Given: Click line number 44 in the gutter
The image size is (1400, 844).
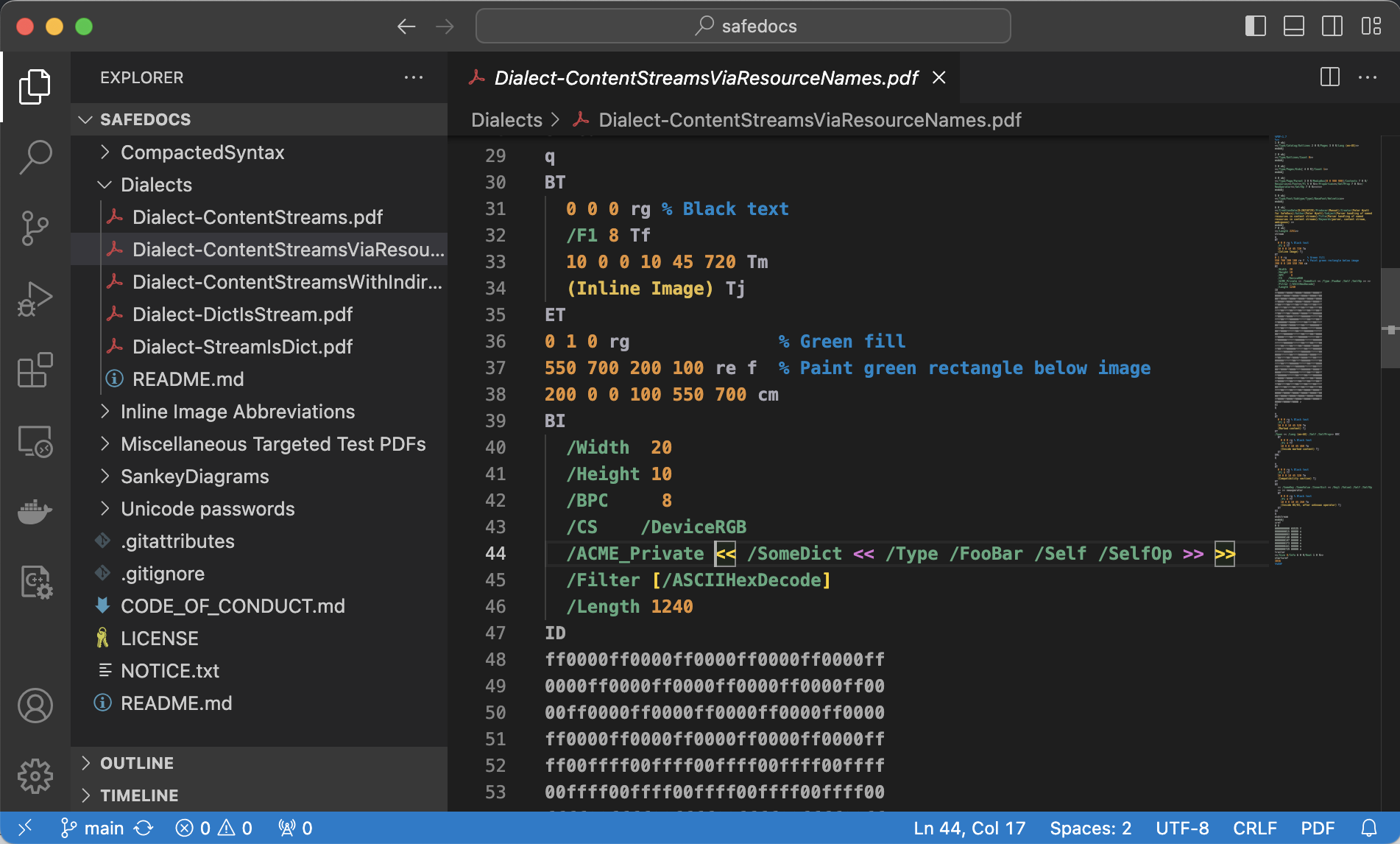Looking at the screenshot, I should 495,553.
